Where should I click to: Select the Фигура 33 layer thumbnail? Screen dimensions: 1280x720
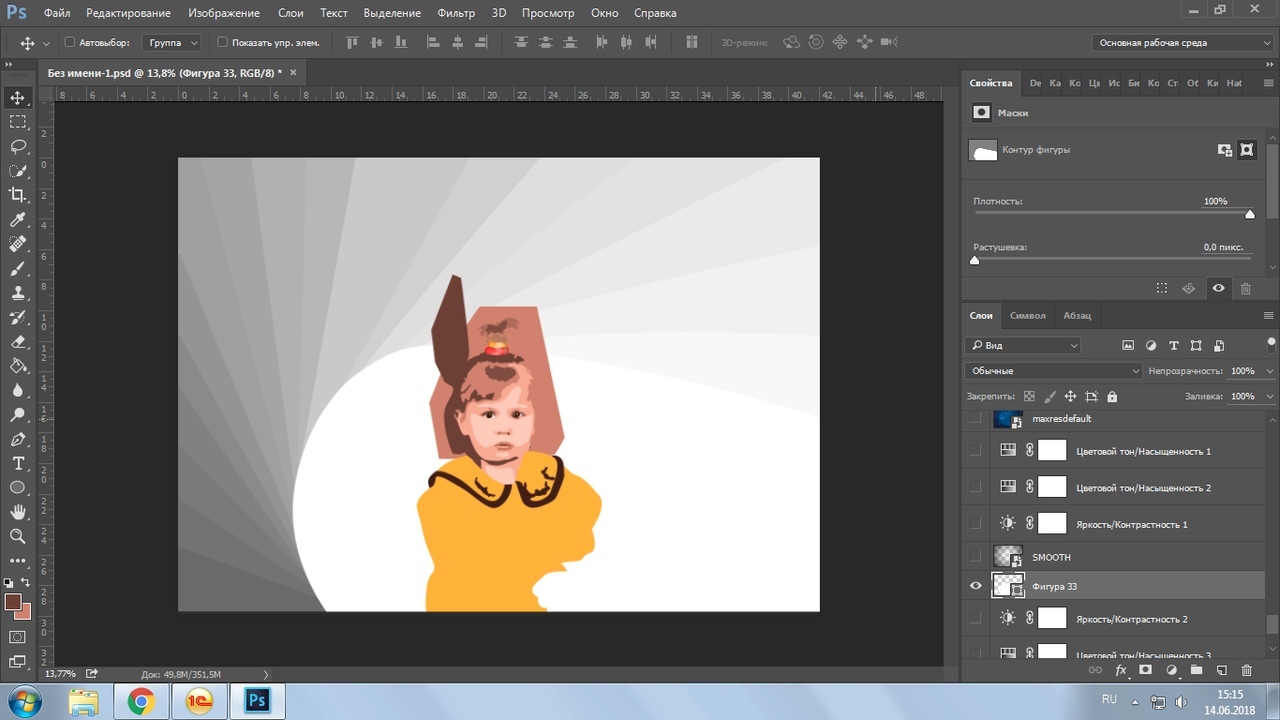pos(1008,586)
